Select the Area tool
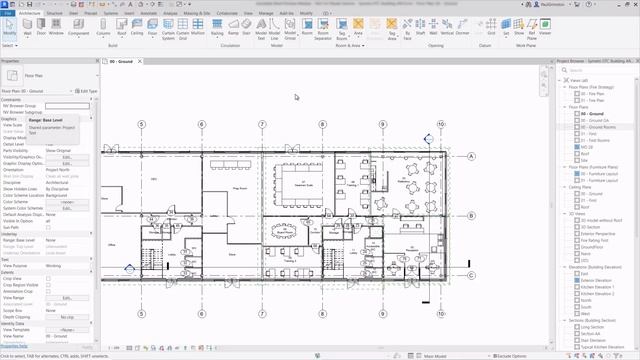Viewport: 640px width, 360px height. 358,27
